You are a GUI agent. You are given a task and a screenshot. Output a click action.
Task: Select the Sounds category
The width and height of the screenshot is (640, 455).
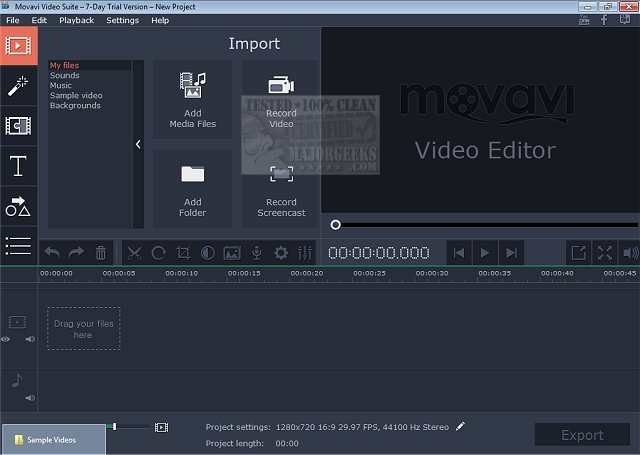pos(64,75)
